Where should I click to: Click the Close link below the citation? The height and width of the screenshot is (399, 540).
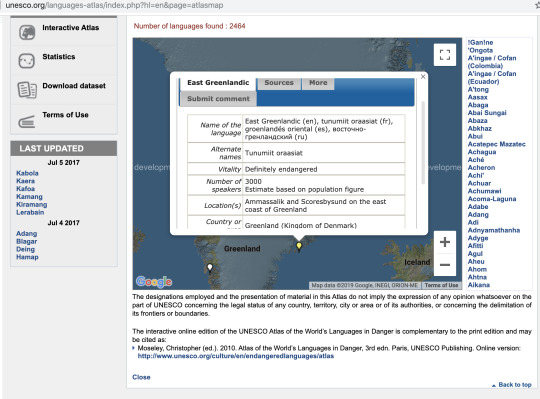[141, 377]
